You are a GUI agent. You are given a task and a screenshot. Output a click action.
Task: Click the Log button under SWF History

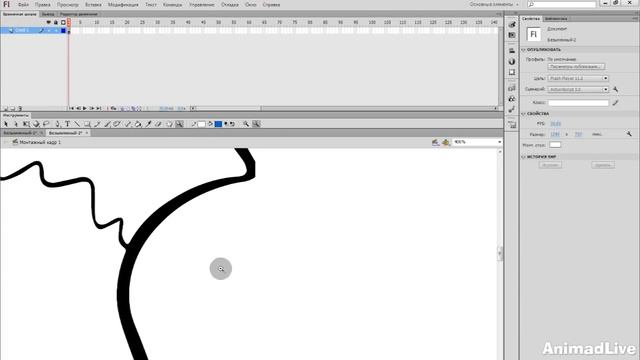550,165
